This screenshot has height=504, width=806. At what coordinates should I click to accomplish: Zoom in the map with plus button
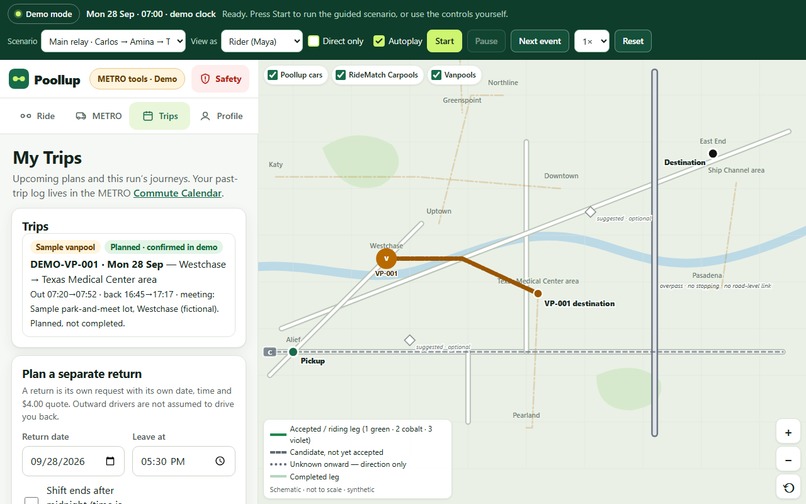tap(788, 433)
